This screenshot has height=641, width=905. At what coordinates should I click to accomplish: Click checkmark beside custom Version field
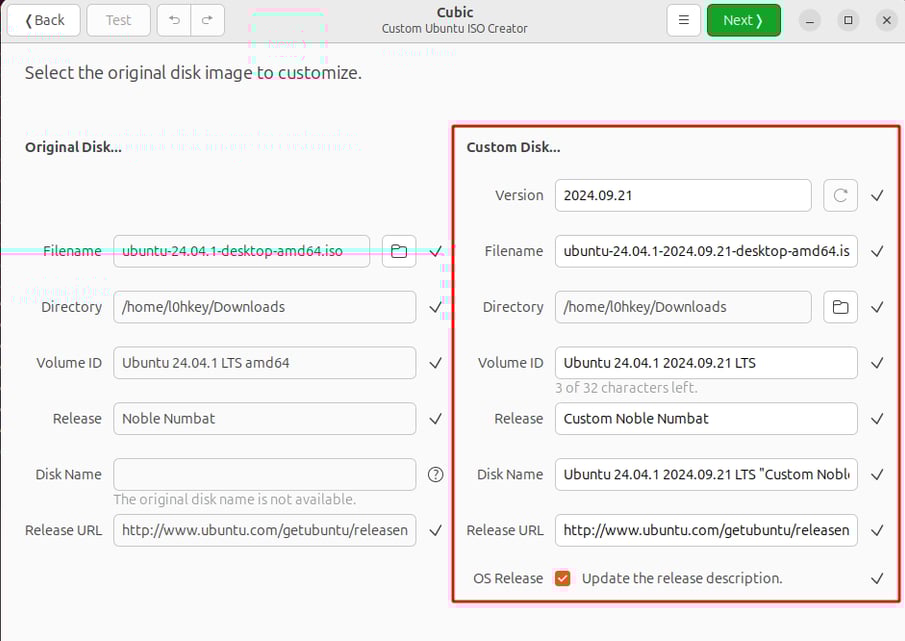click(x=877, y=196)
